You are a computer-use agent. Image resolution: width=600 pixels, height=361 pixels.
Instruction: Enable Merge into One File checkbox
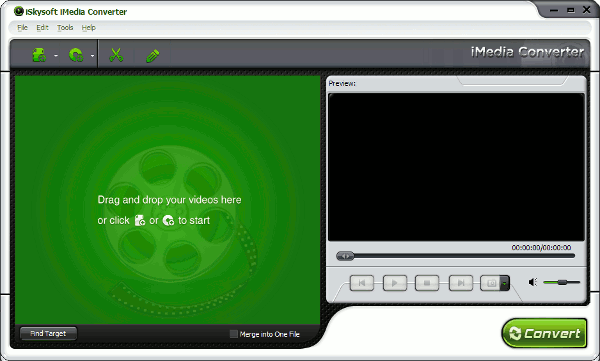[x=233, y=334]
